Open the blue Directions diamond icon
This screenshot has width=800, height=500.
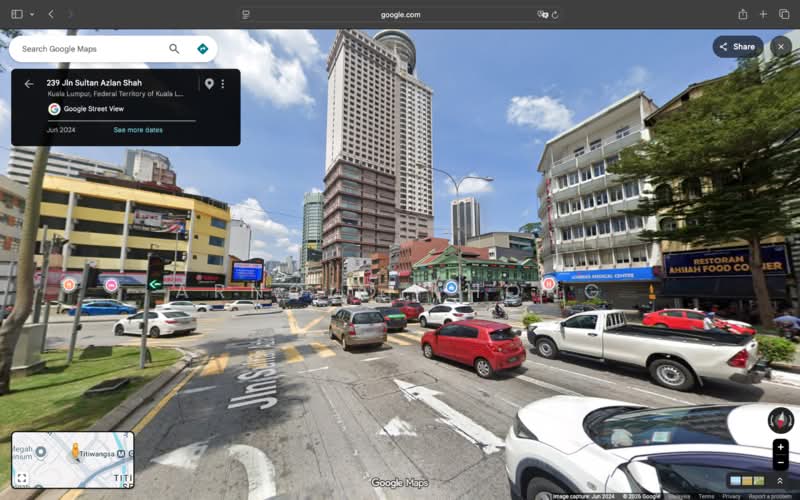coord(203,49)
